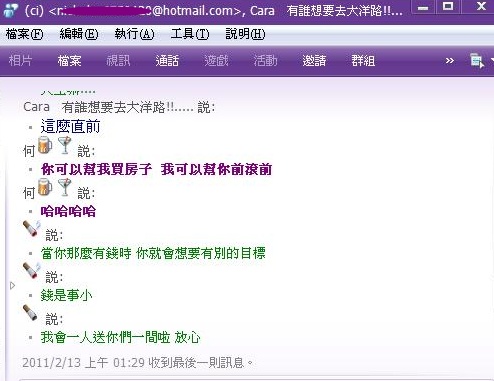Close the chat window
Viewport: 494px width, 381px height.
click(x=481, y=7)
